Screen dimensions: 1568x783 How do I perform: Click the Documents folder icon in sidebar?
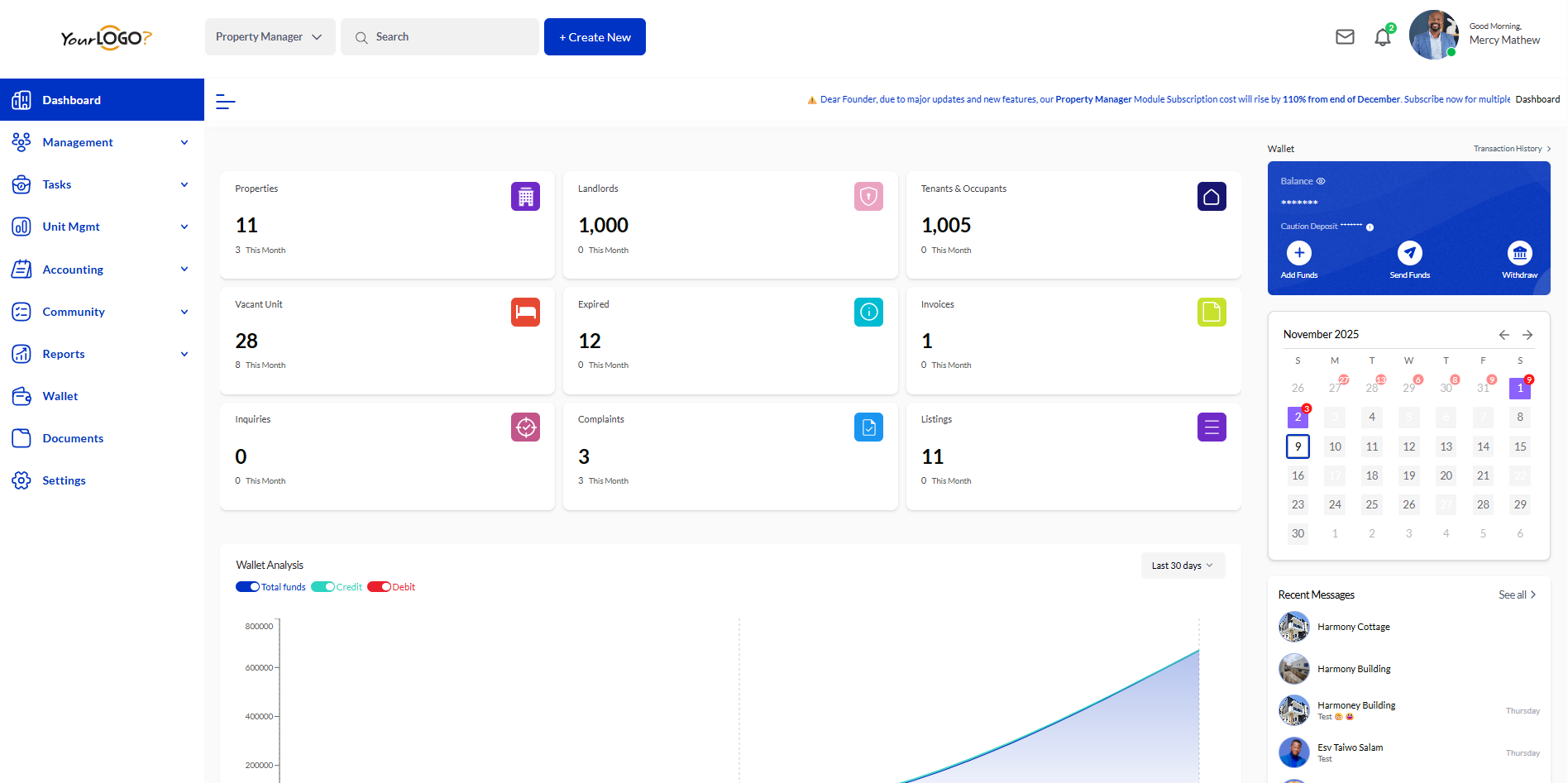pyautogui.click(x=22, y=438)
